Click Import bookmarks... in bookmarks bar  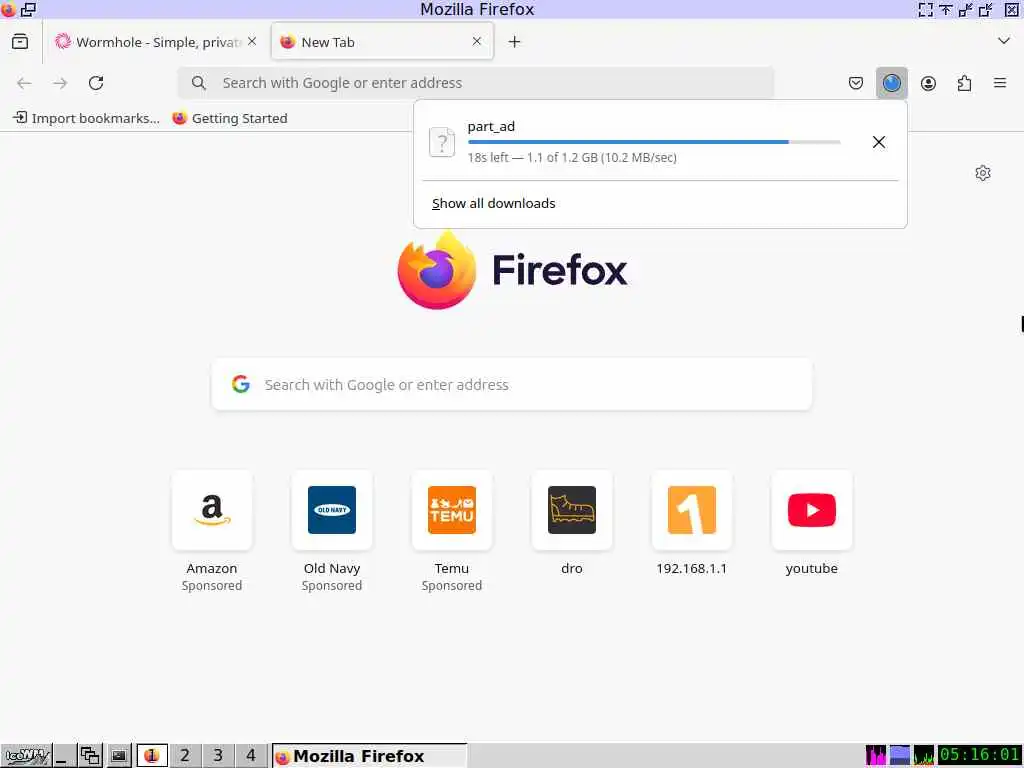tap(86, 118)
